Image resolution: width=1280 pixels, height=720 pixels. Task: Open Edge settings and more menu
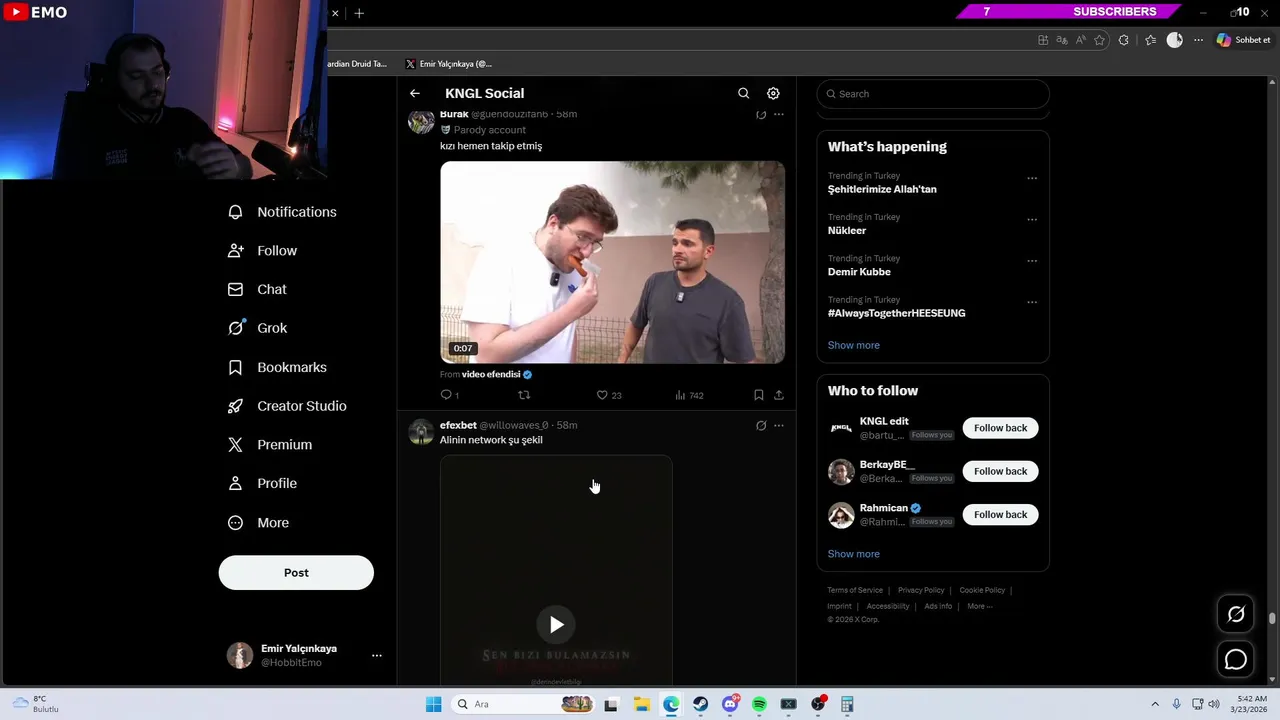click(x=1199, y=40)
